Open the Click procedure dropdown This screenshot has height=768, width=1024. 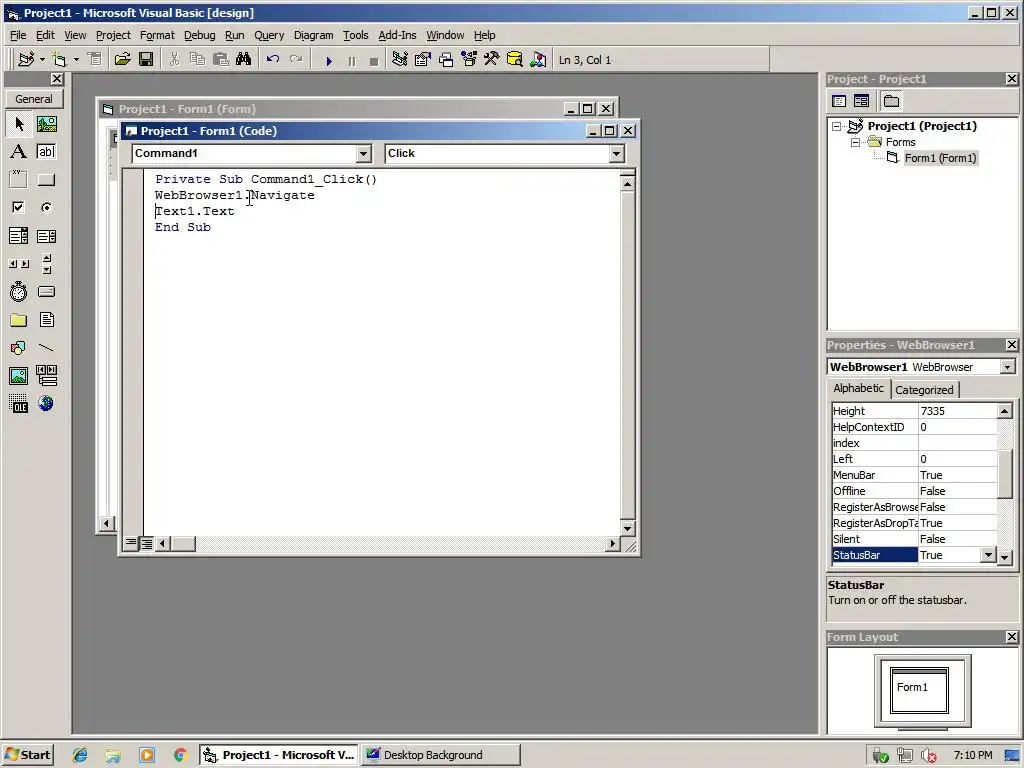tap(616, 153)
